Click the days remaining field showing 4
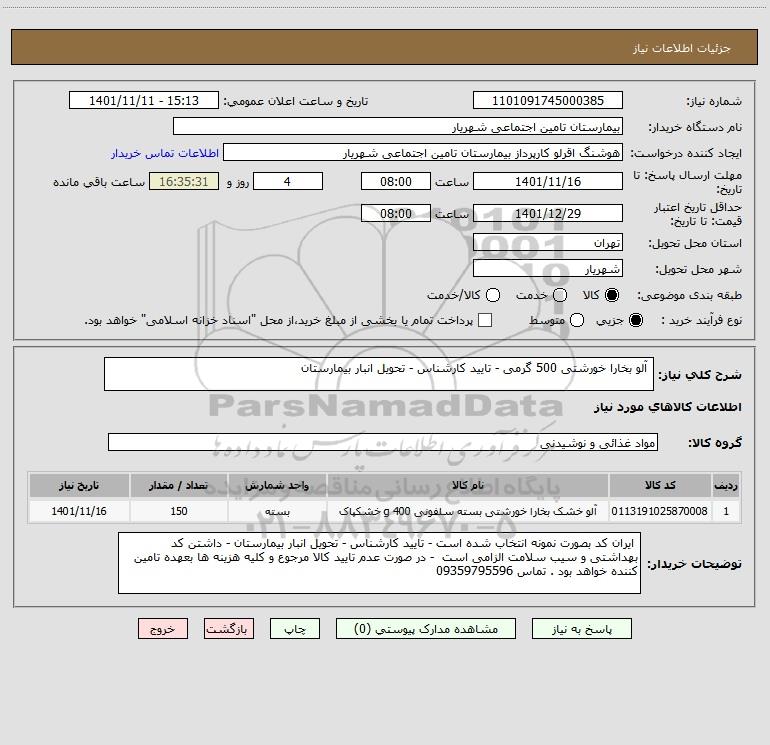This screenshot has width=770, height=745. [x=288, y=181]
